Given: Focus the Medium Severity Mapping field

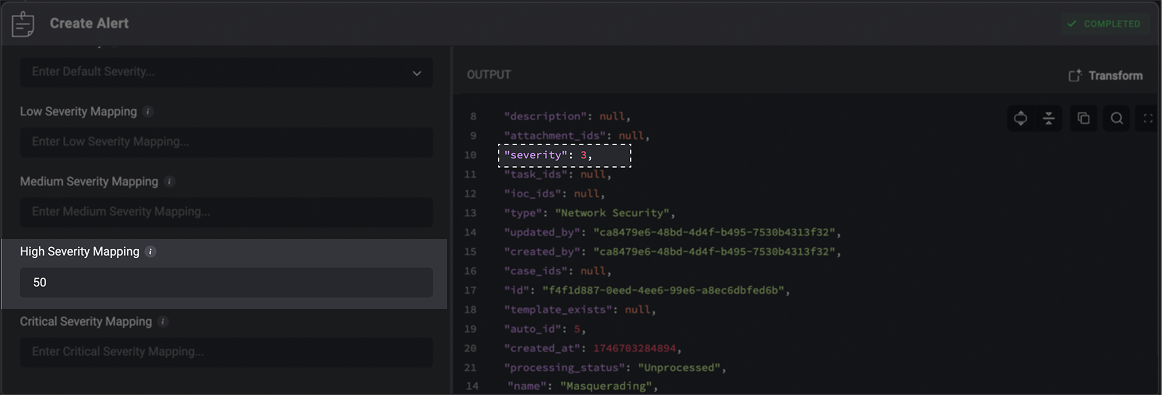Looking at the screenshot, I should tap(226, 212).
